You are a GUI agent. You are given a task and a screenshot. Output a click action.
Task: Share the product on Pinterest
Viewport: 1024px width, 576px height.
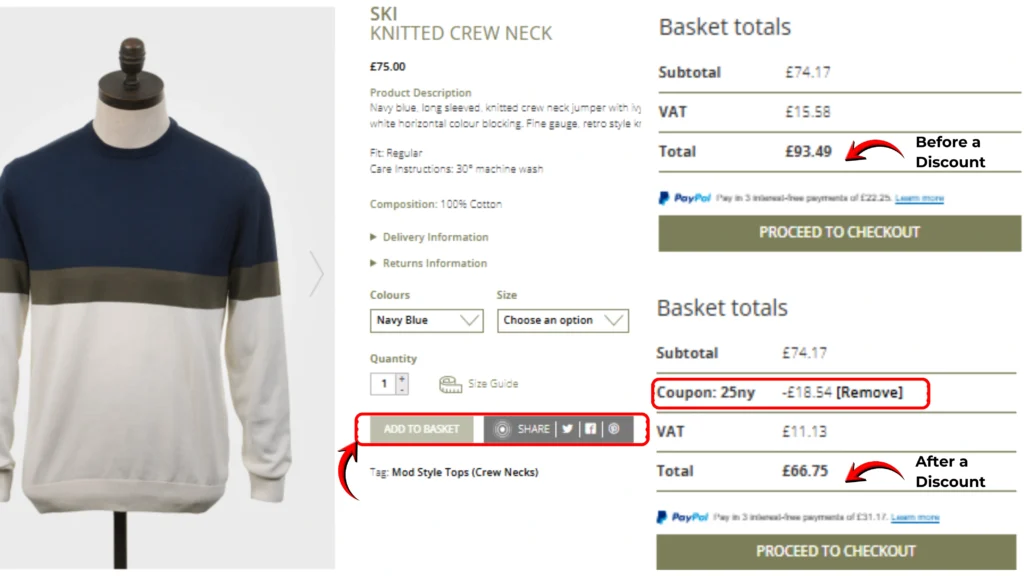point(614,429)
